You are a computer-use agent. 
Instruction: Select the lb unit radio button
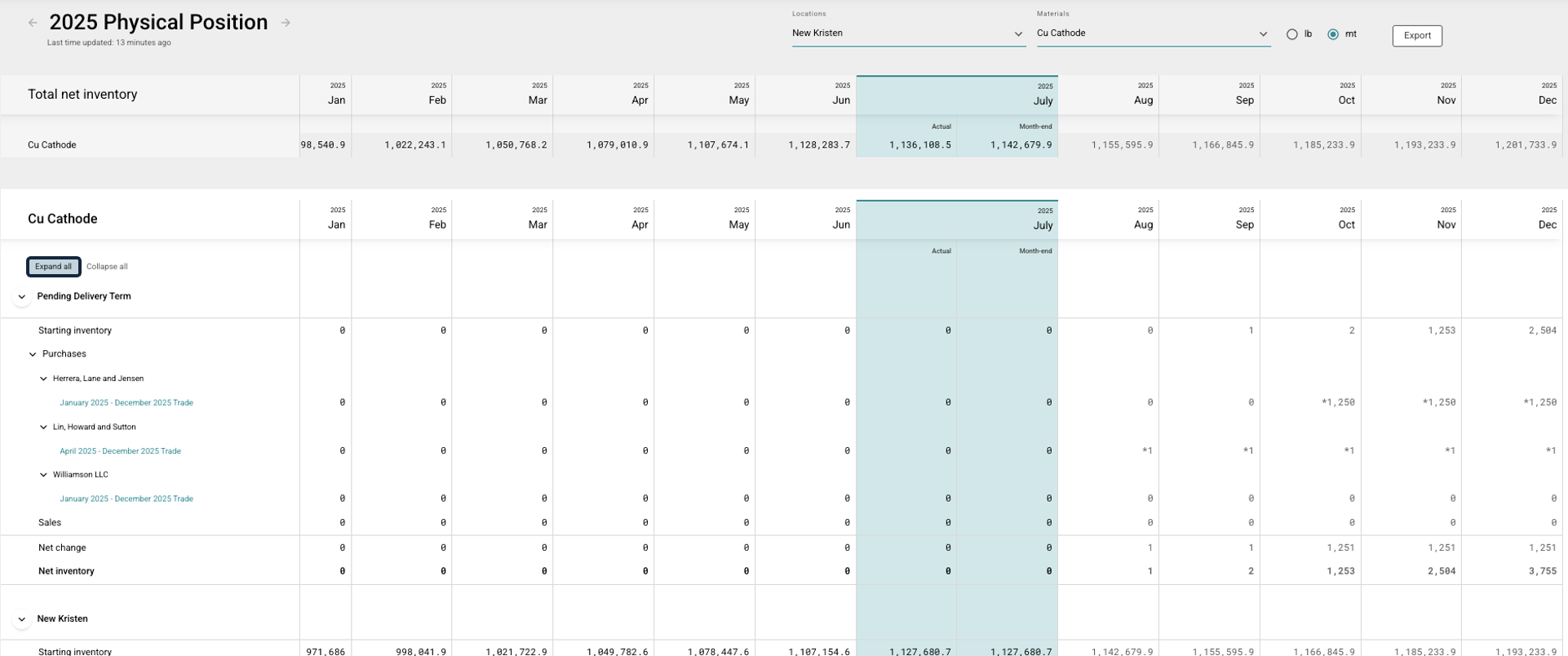pyautogui.click(x=1291, y=34)
